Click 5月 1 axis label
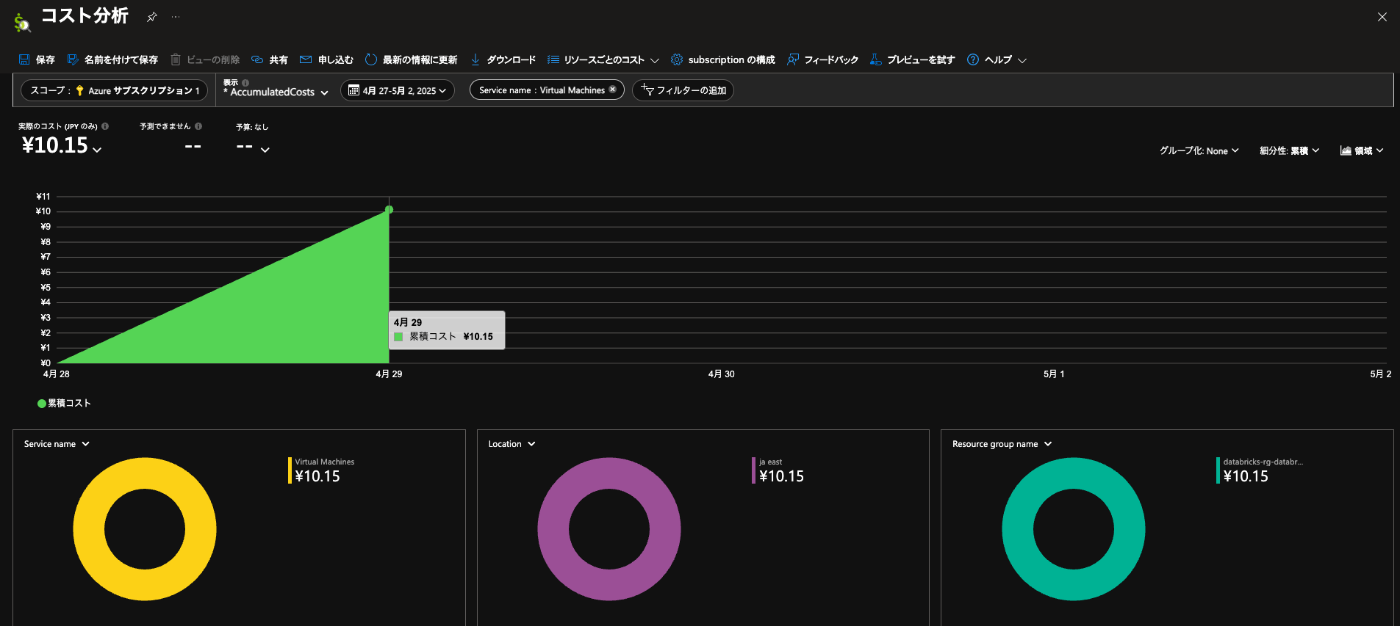Image resolution: width=1400 pixels, height=626 pixels. [1054, 373]
